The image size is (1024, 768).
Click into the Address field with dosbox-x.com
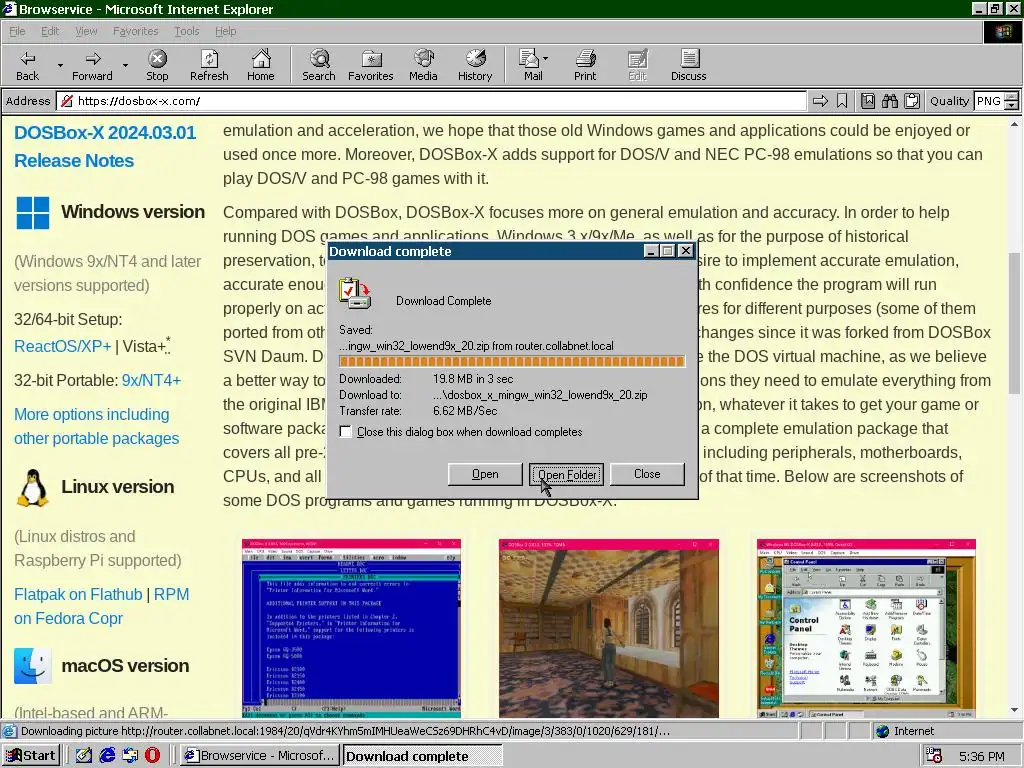431,101
